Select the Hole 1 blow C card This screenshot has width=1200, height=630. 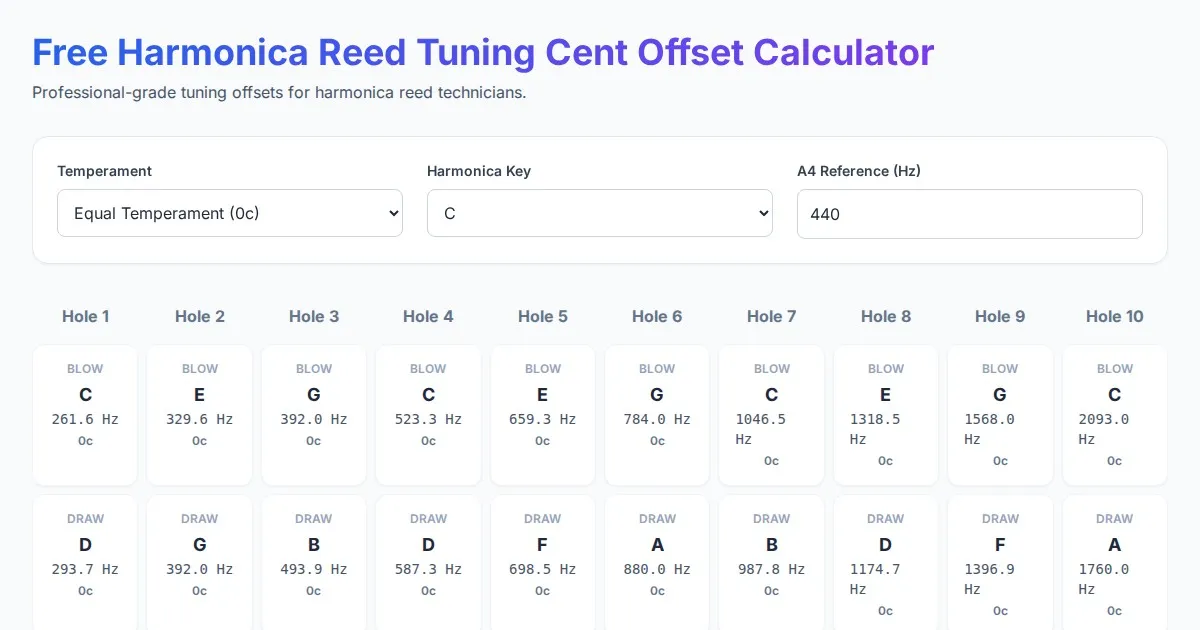coord(85,414)
